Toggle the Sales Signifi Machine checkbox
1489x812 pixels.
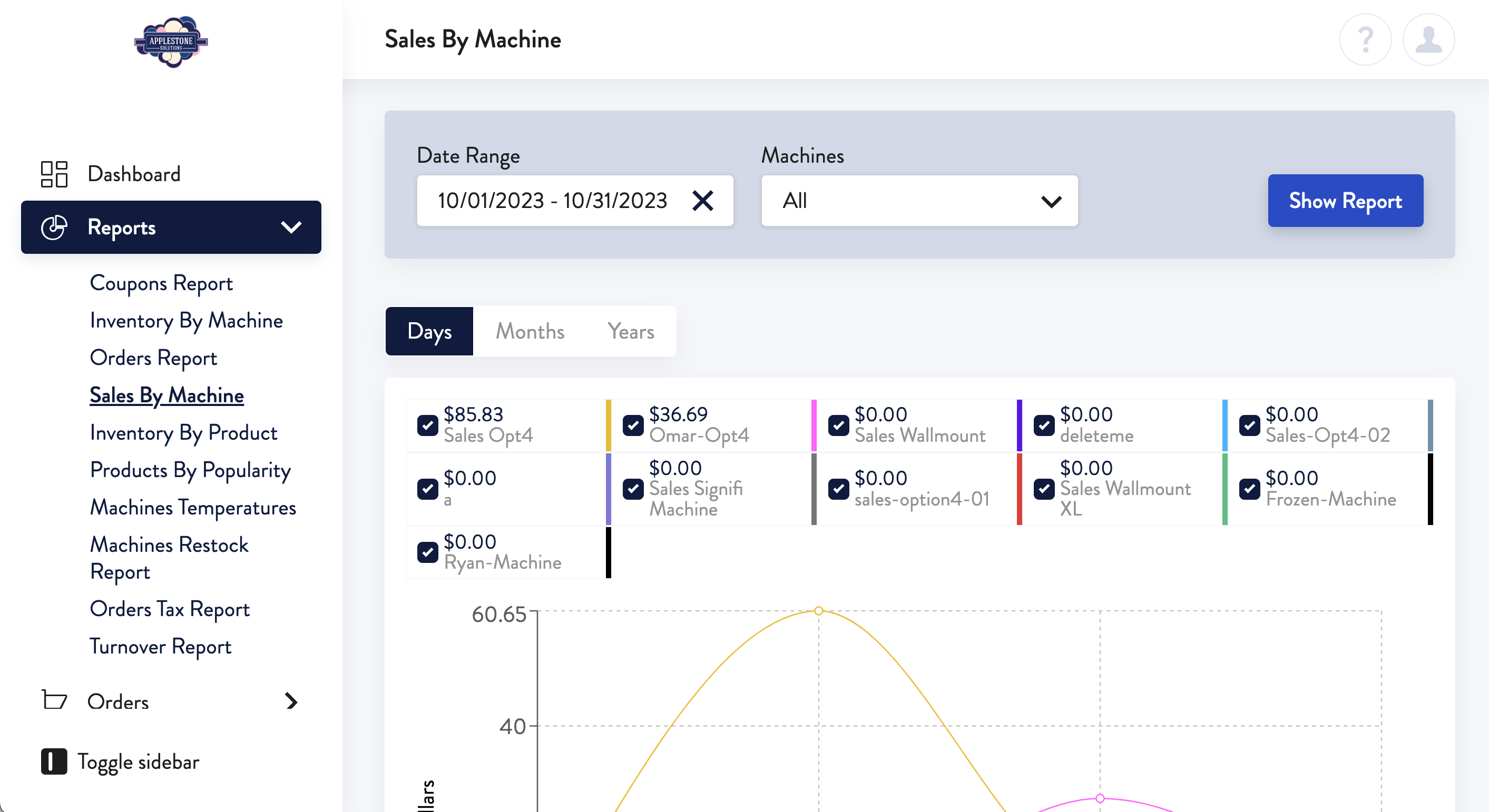click(633, 489)
